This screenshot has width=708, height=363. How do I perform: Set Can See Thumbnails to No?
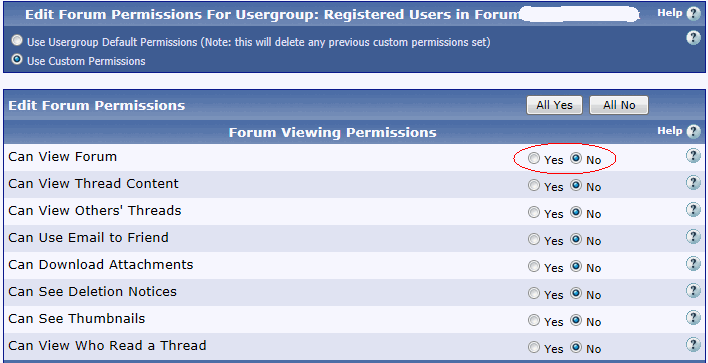pos(576,321)
